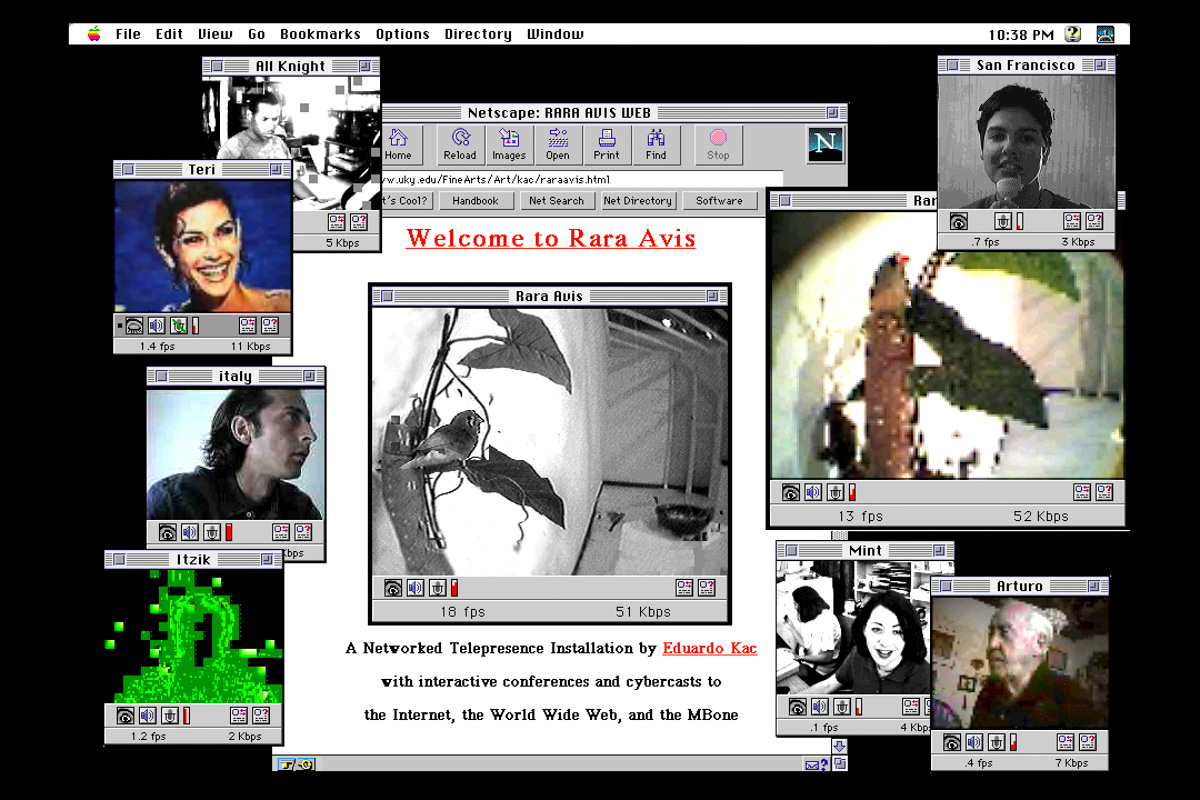The height and width of the screenshot is (800, 1200).
Task: Click the Open location toolbar icon
Action: [x=558, y=144]
